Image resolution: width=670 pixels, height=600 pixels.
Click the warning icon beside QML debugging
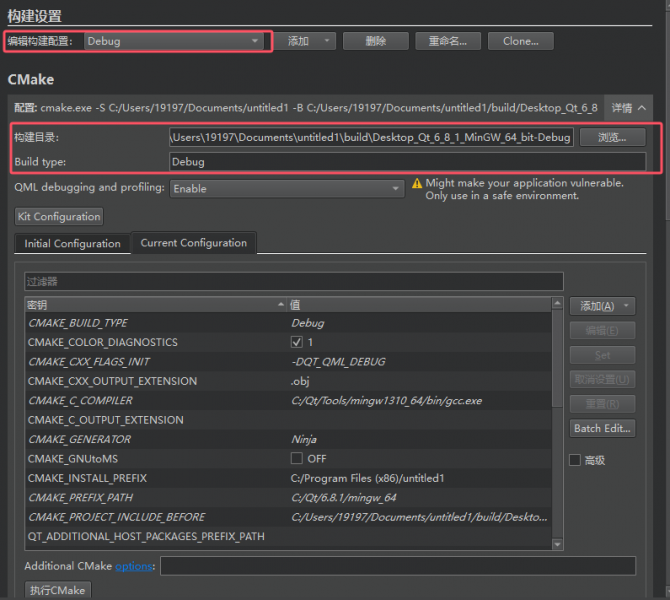click(x=417, y=185)
